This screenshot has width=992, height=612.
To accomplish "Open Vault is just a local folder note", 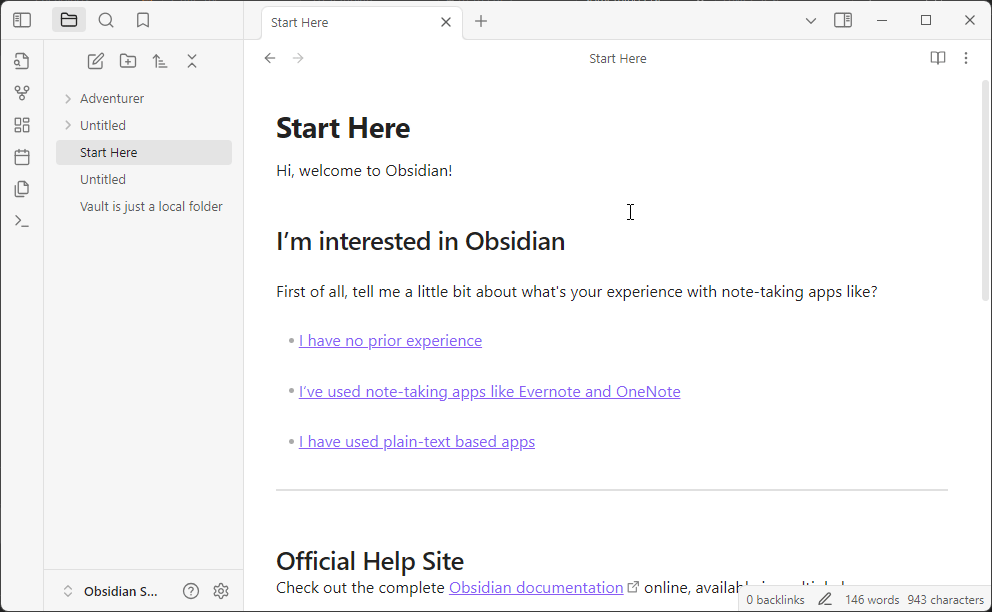I will 144,206.
